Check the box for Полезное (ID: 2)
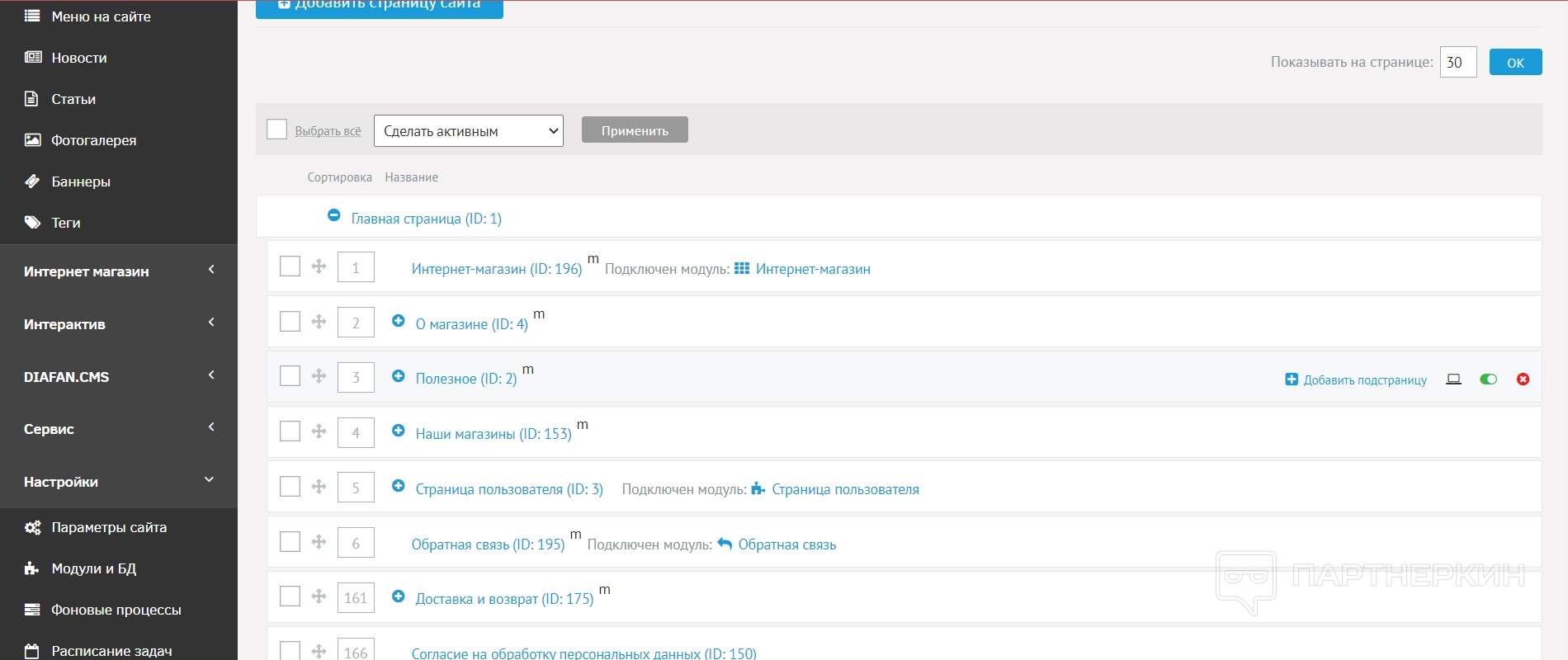Image resolution: width=1568 pixels, height=660 pixels. coord(290,376)
